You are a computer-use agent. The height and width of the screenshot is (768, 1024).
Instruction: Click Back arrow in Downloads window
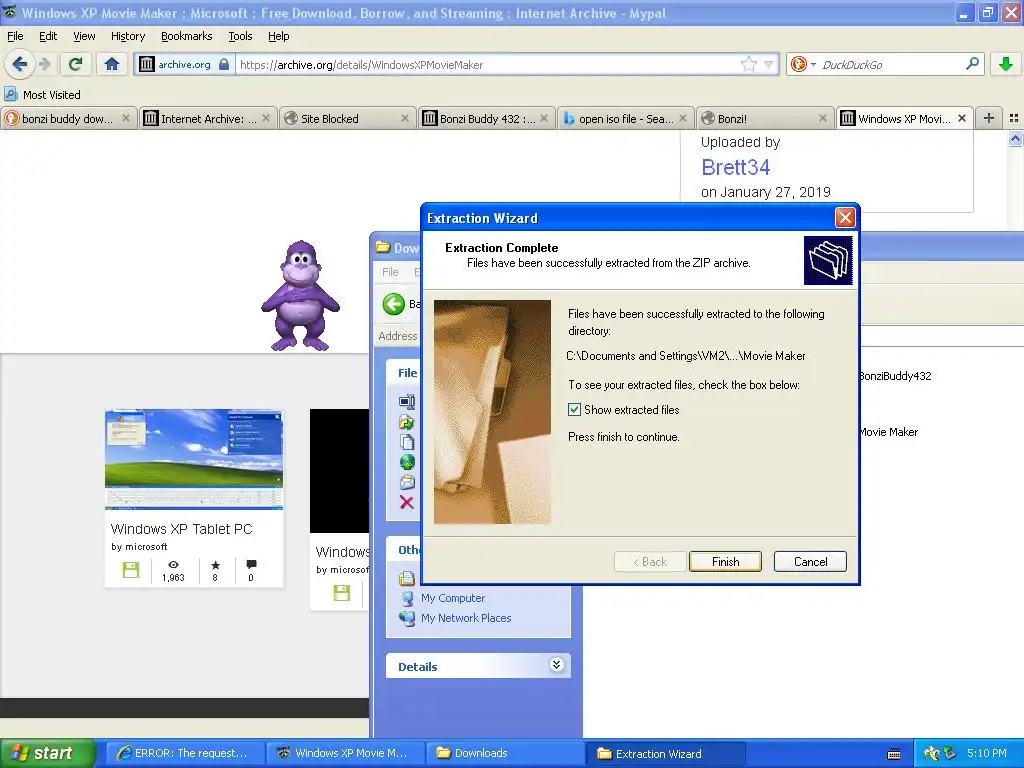pos(394,304)
